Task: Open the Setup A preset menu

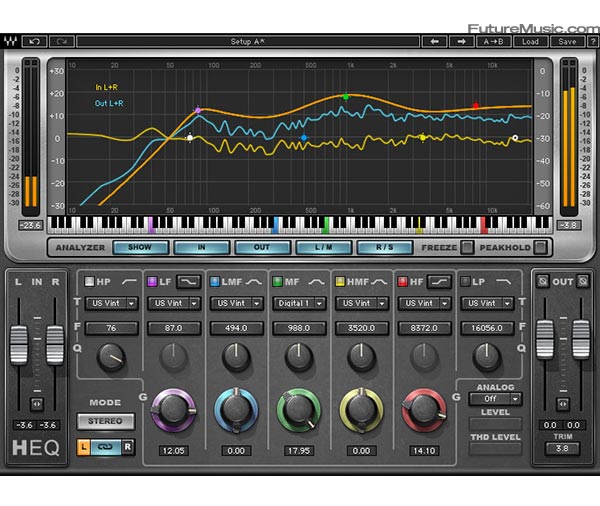Action: point(248,41)
